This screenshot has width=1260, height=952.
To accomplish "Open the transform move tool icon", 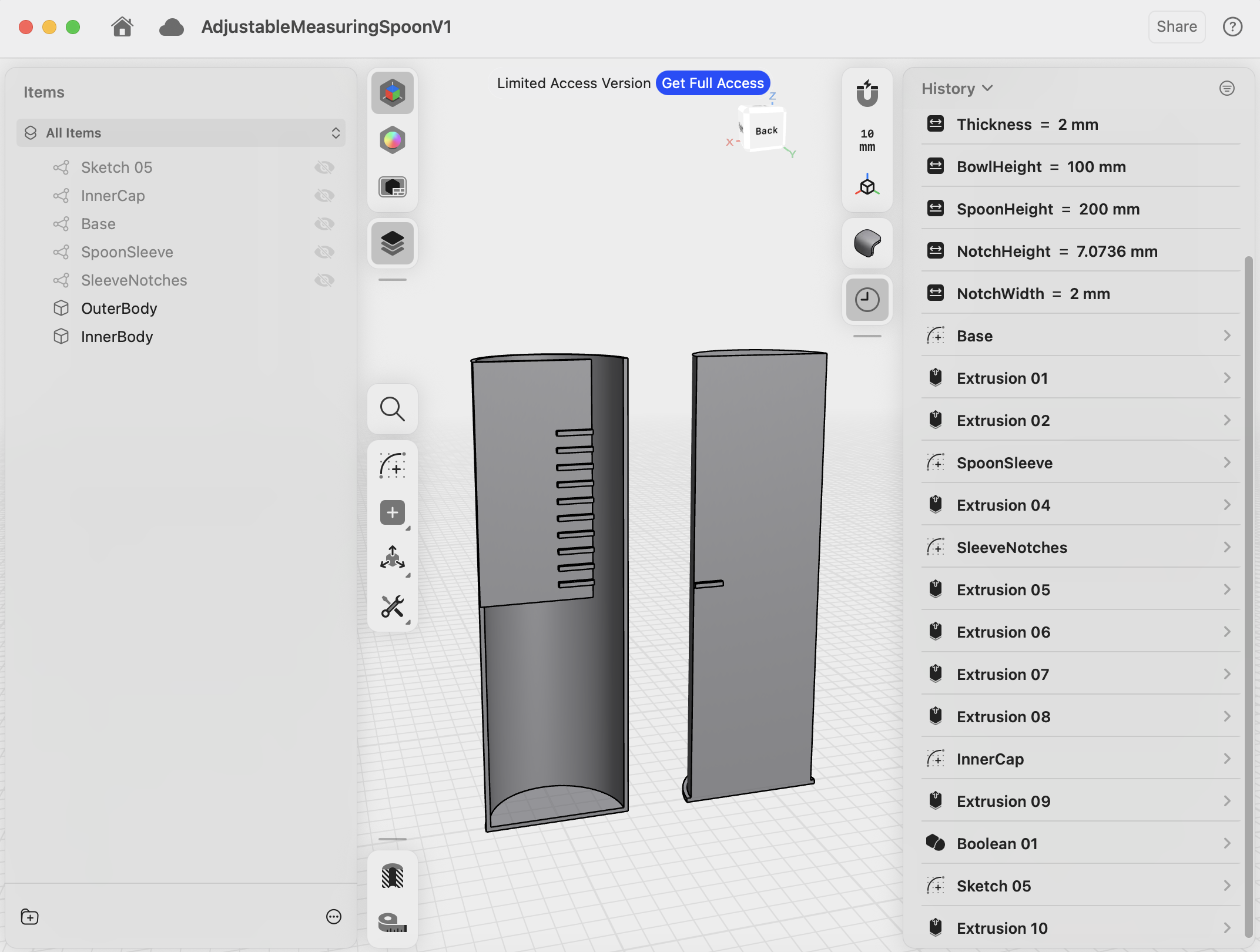I will click(393, 558).
